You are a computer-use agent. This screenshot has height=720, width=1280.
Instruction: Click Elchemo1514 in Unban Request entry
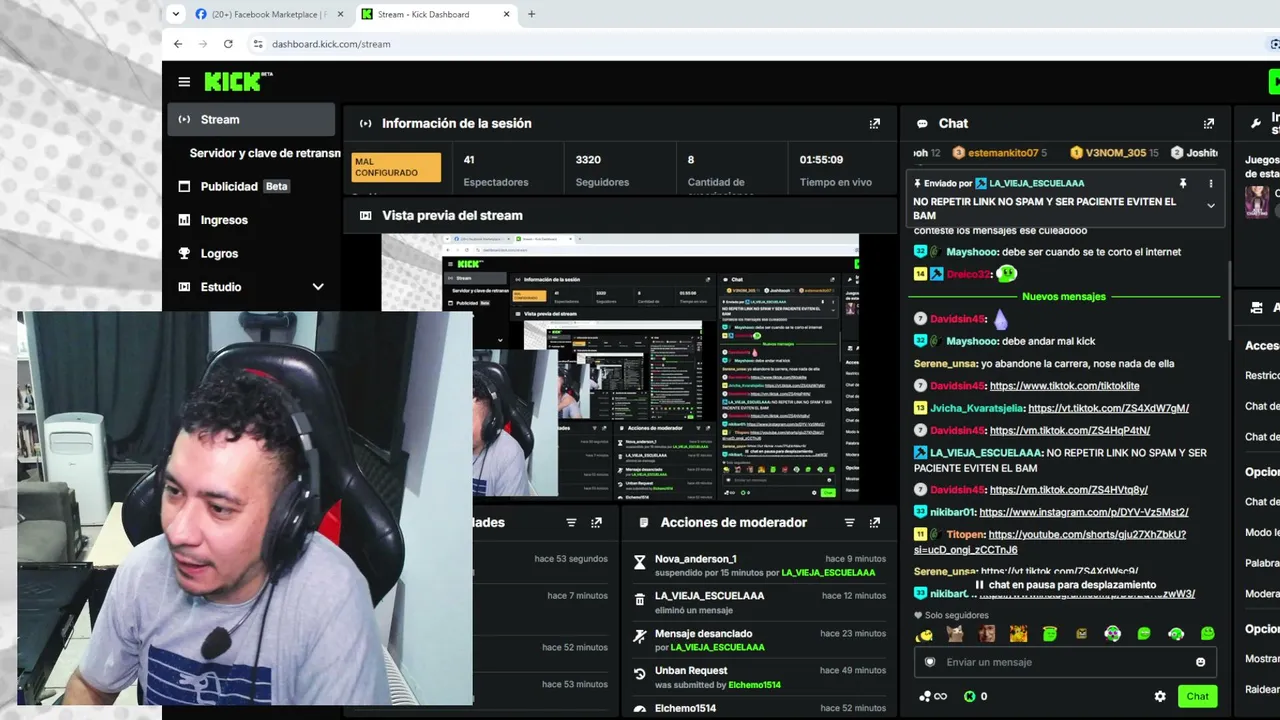(x=754, y=685)
